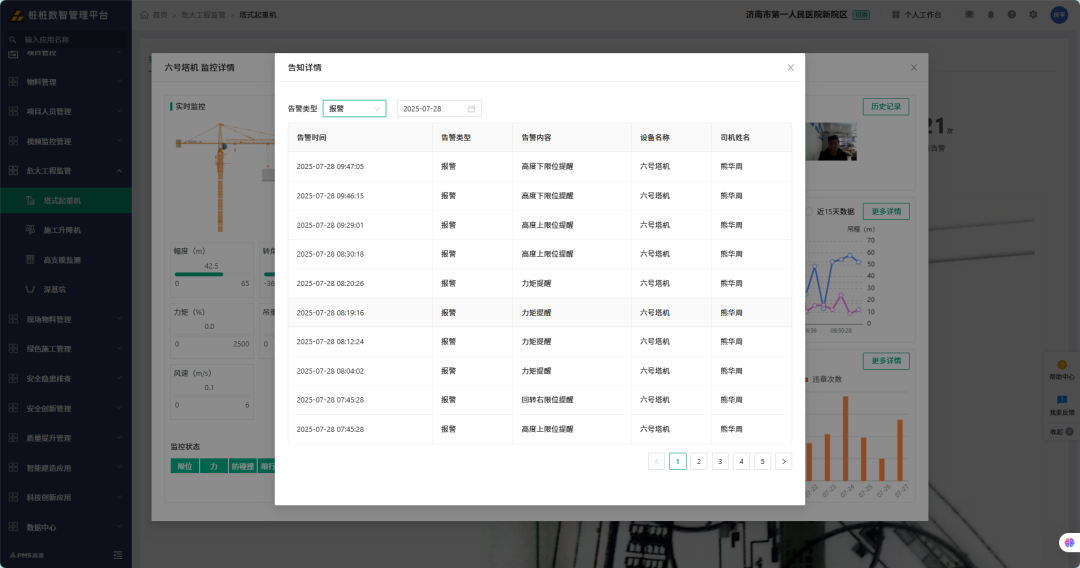Open the 告警类型 dropdown showing 报警

click(354, 109)
